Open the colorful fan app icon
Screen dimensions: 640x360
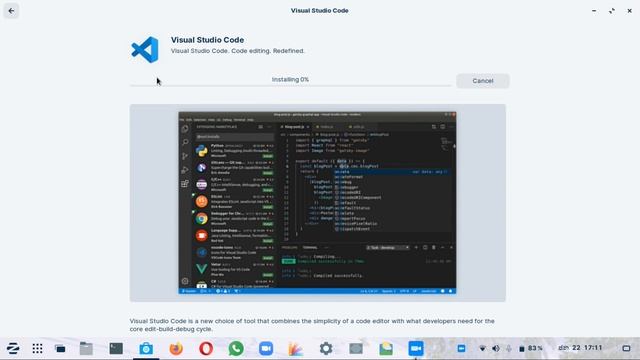[x=296, y=349]
